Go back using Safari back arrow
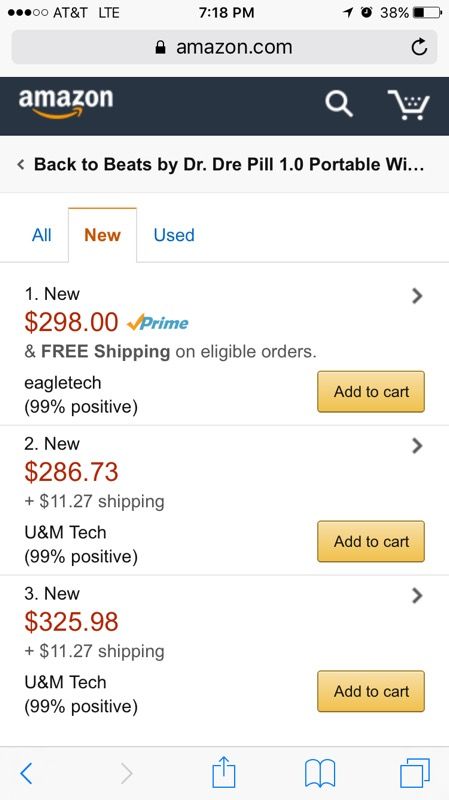The height and width of the screenshot is (800, 449). pyautogui.click(x=27, y=773)
